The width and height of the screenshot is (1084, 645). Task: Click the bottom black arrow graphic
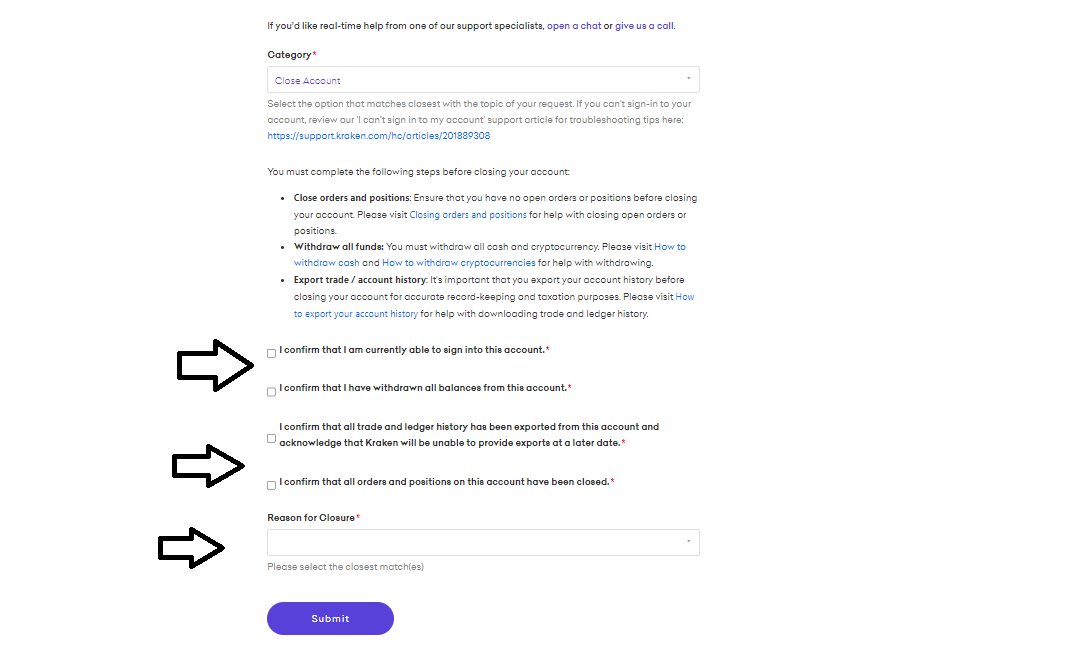click(x=191, y=547)
